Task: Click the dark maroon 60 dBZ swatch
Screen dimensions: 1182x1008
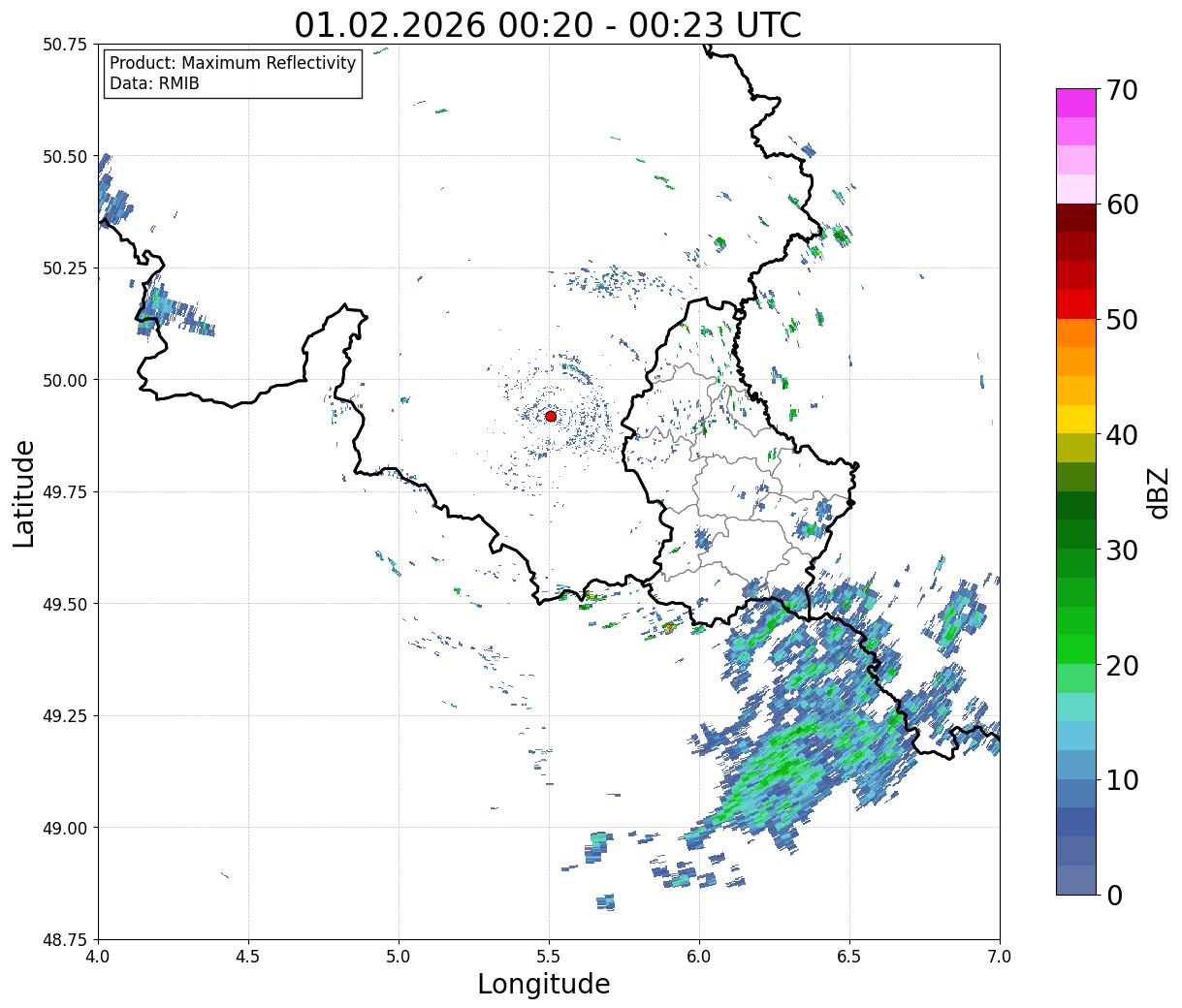Action: [x=1076, y=218]
